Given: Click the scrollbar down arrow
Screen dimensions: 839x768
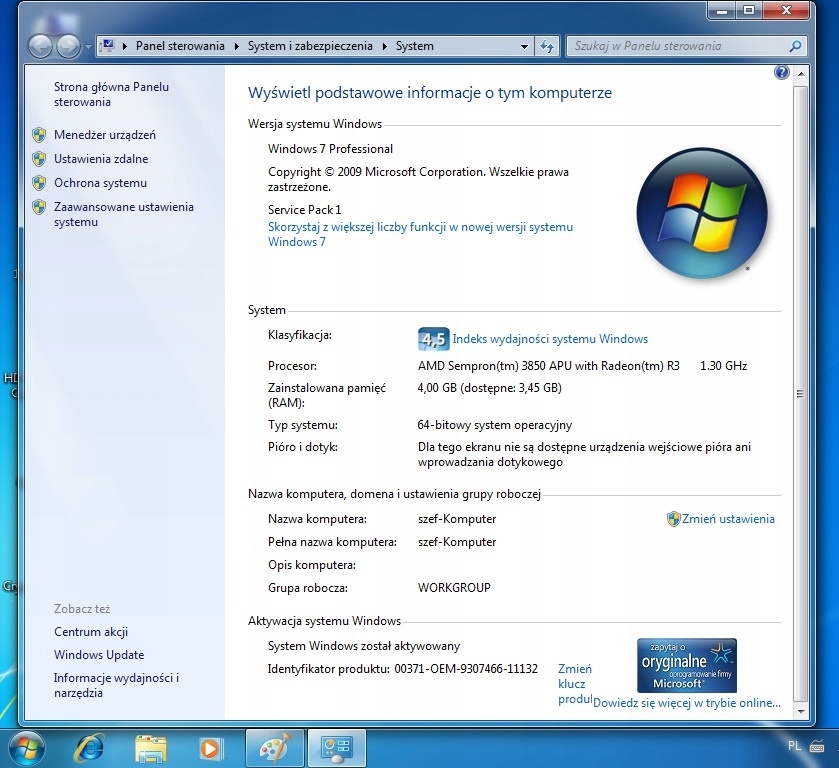Looking at the screenshot, I should tap(801, 711).
